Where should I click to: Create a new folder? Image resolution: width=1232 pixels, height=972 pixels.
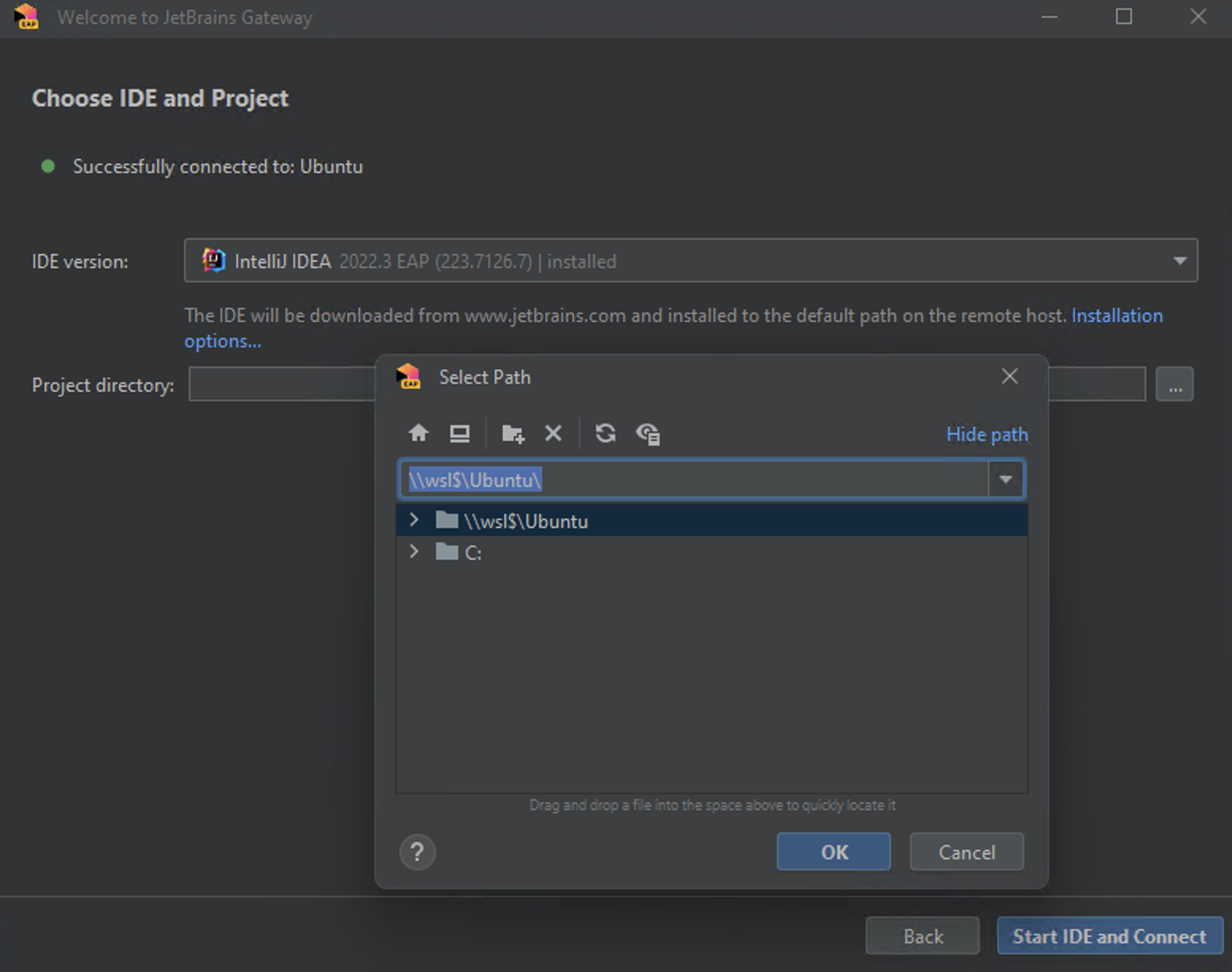tap(511, 433)
